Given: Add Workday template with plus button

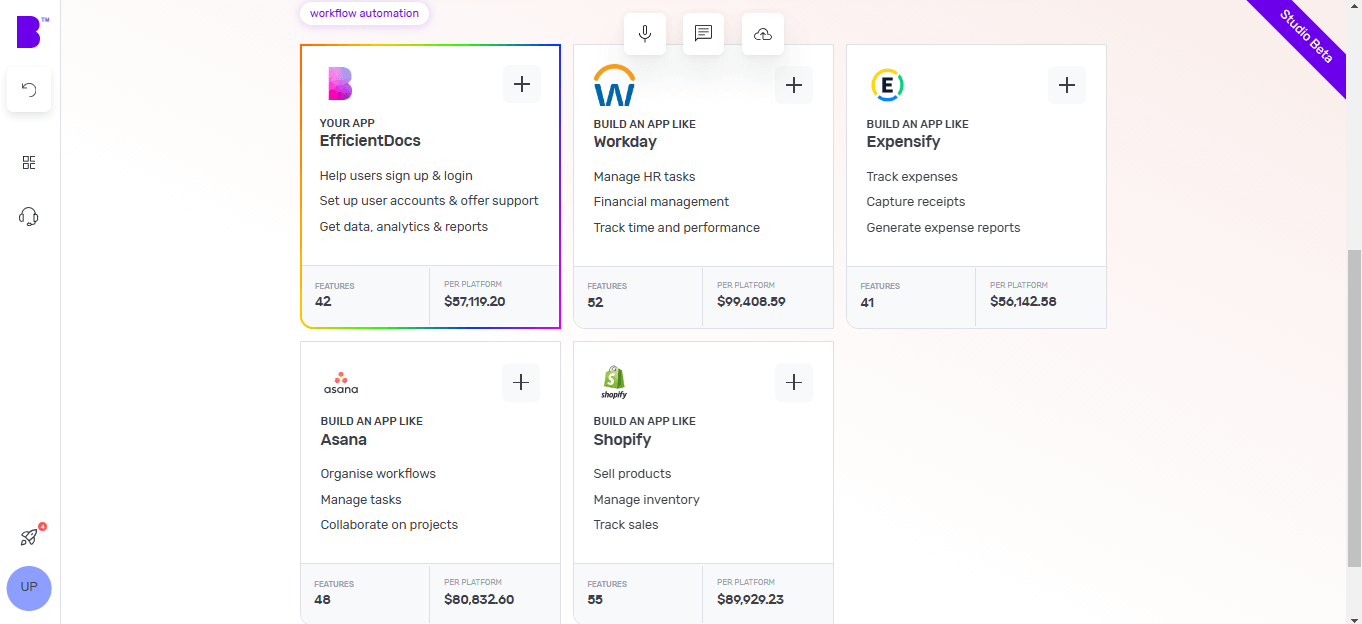Looking at the screenshot, I should 794,85.
